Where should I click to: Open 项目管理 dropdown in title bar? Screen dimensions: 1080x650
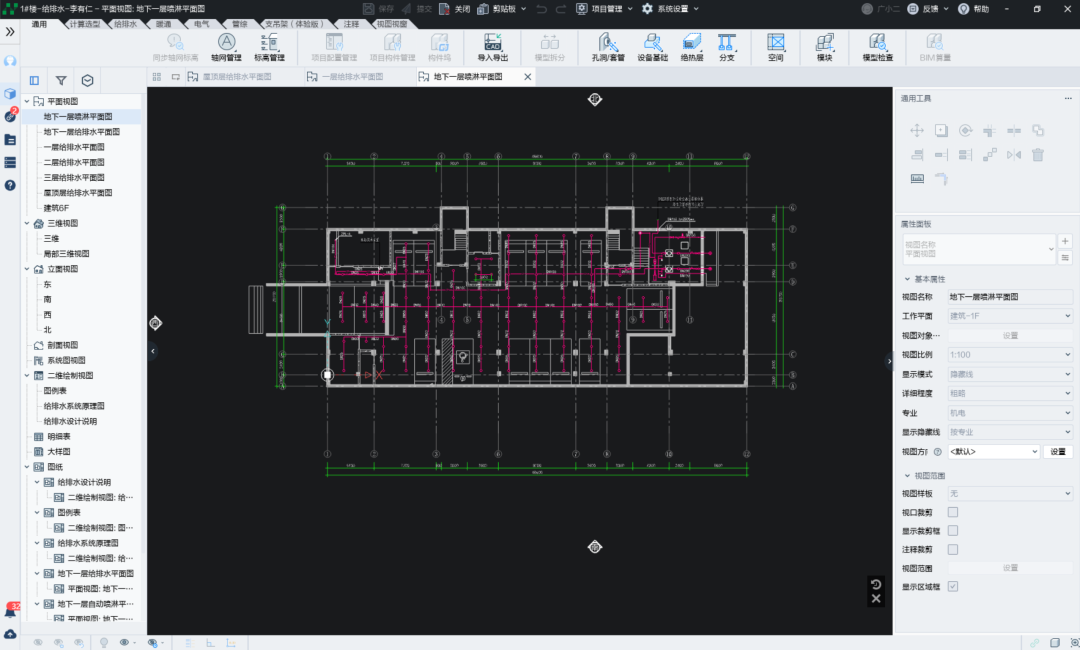click(604, 8)
